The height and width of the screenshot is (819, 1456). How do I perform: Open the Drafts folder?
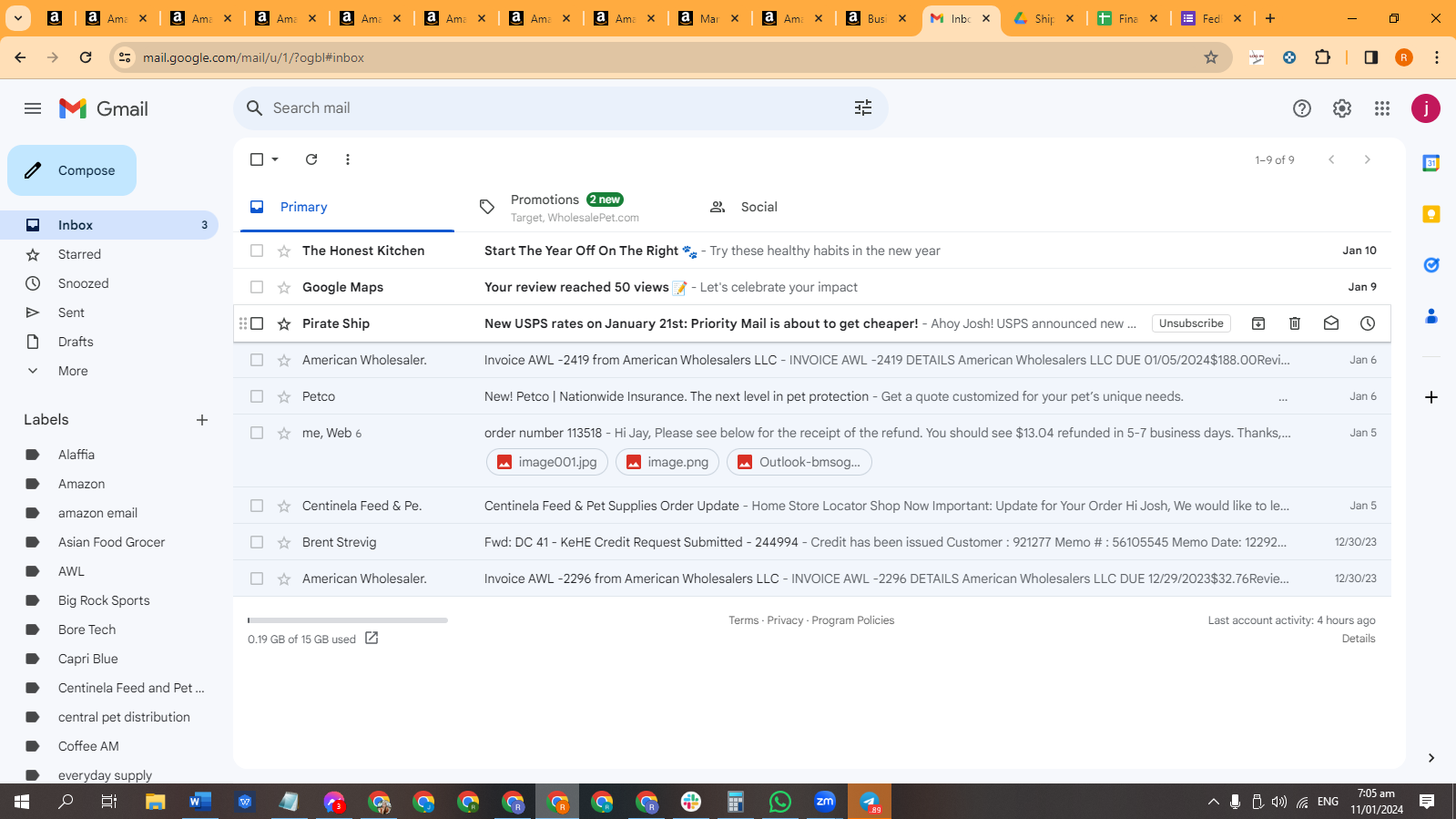click(x=76, y=342)
